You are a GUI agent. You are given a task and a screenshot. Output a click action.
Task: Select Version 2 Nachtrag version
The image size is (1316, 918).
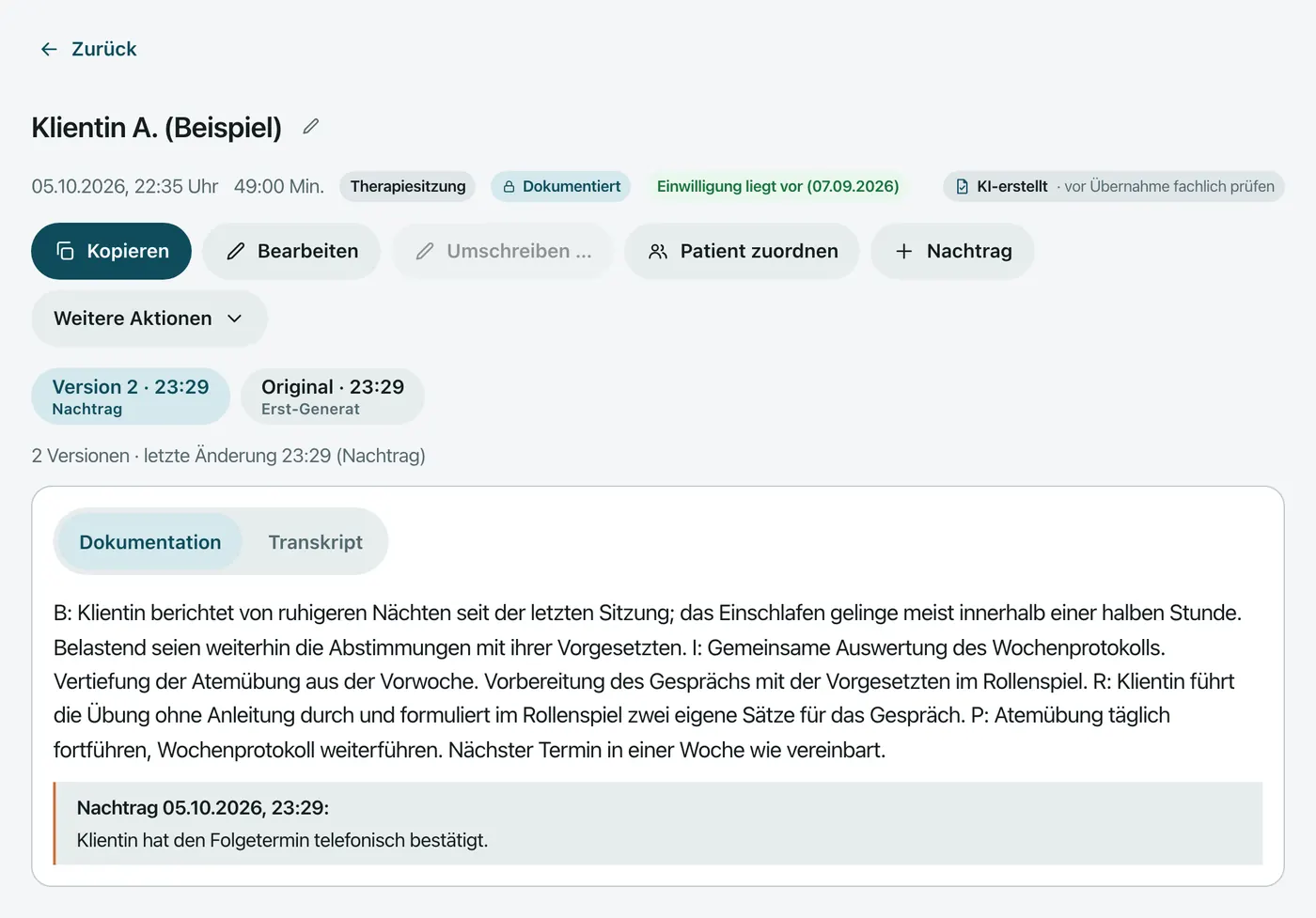[x=131, y=397]
